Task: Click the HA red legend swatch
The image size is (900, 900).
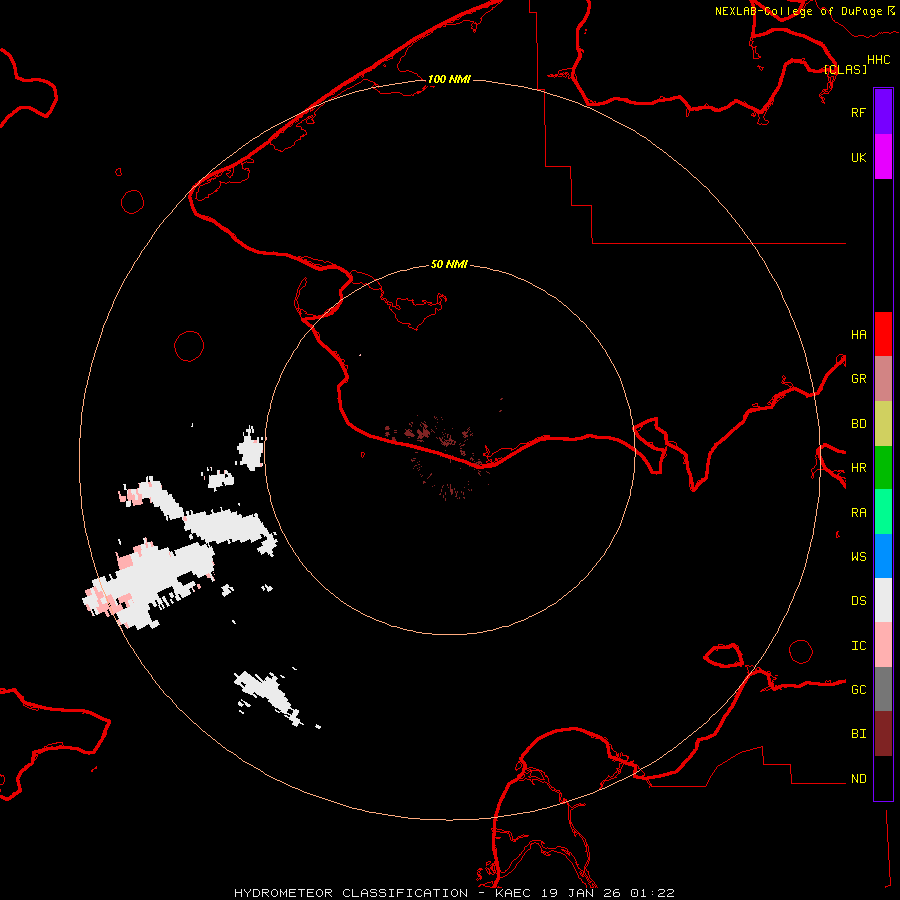Action: [883, 334]
